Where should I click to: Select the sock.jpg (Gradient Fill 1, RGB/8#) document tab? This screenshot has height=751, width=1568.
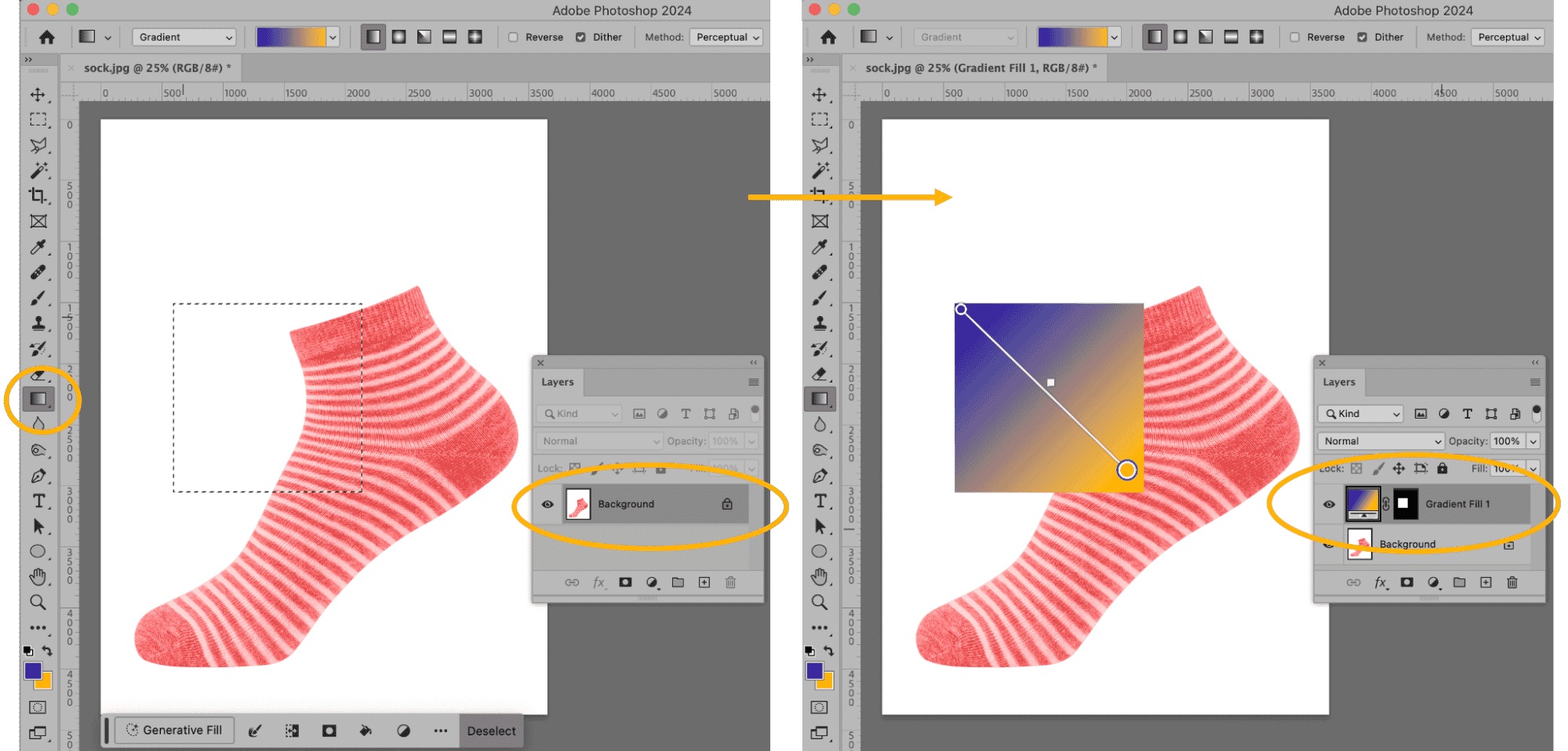pyautogui.click(x=980, y=68)
